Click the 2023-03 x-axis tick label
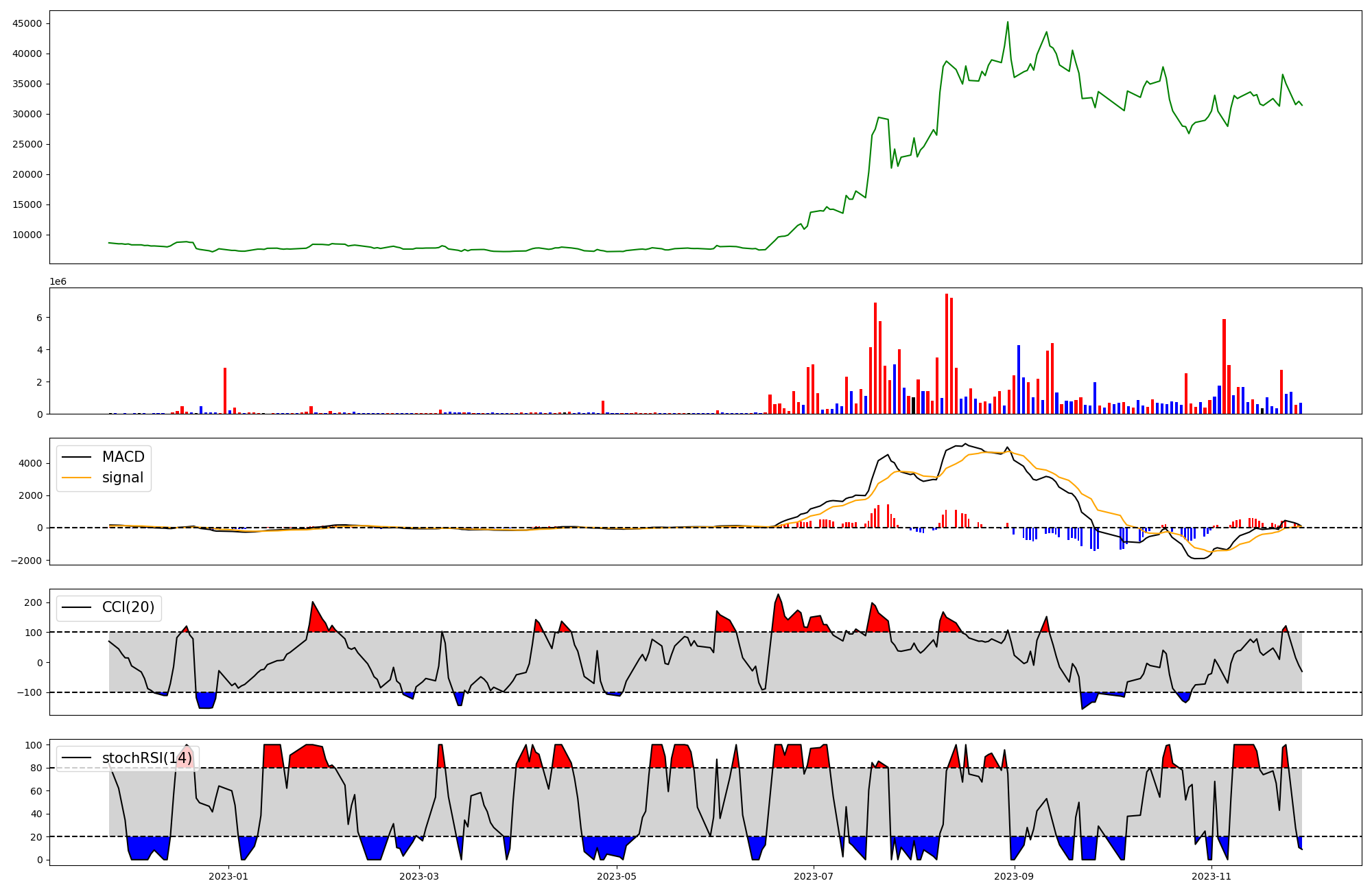This screenshot has height=892, width=1372. [419, 876]
